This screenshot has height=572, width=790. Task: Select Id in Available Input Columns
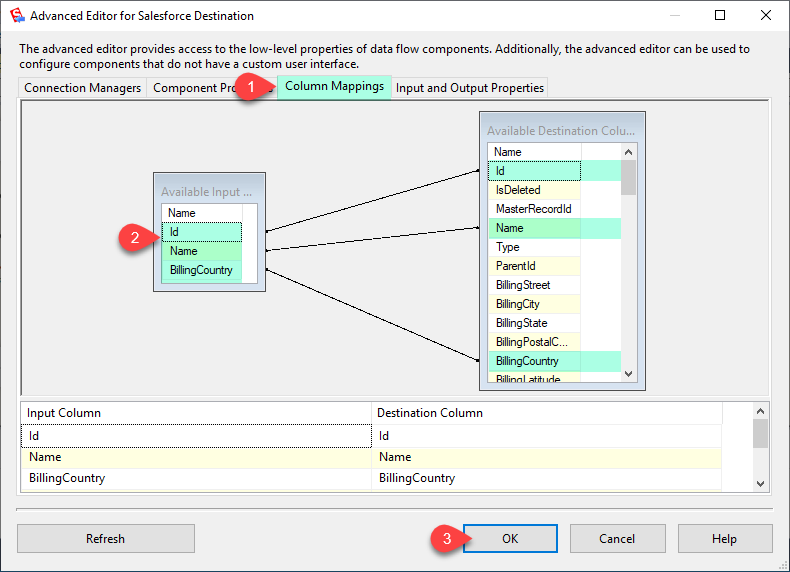[202, 232]
